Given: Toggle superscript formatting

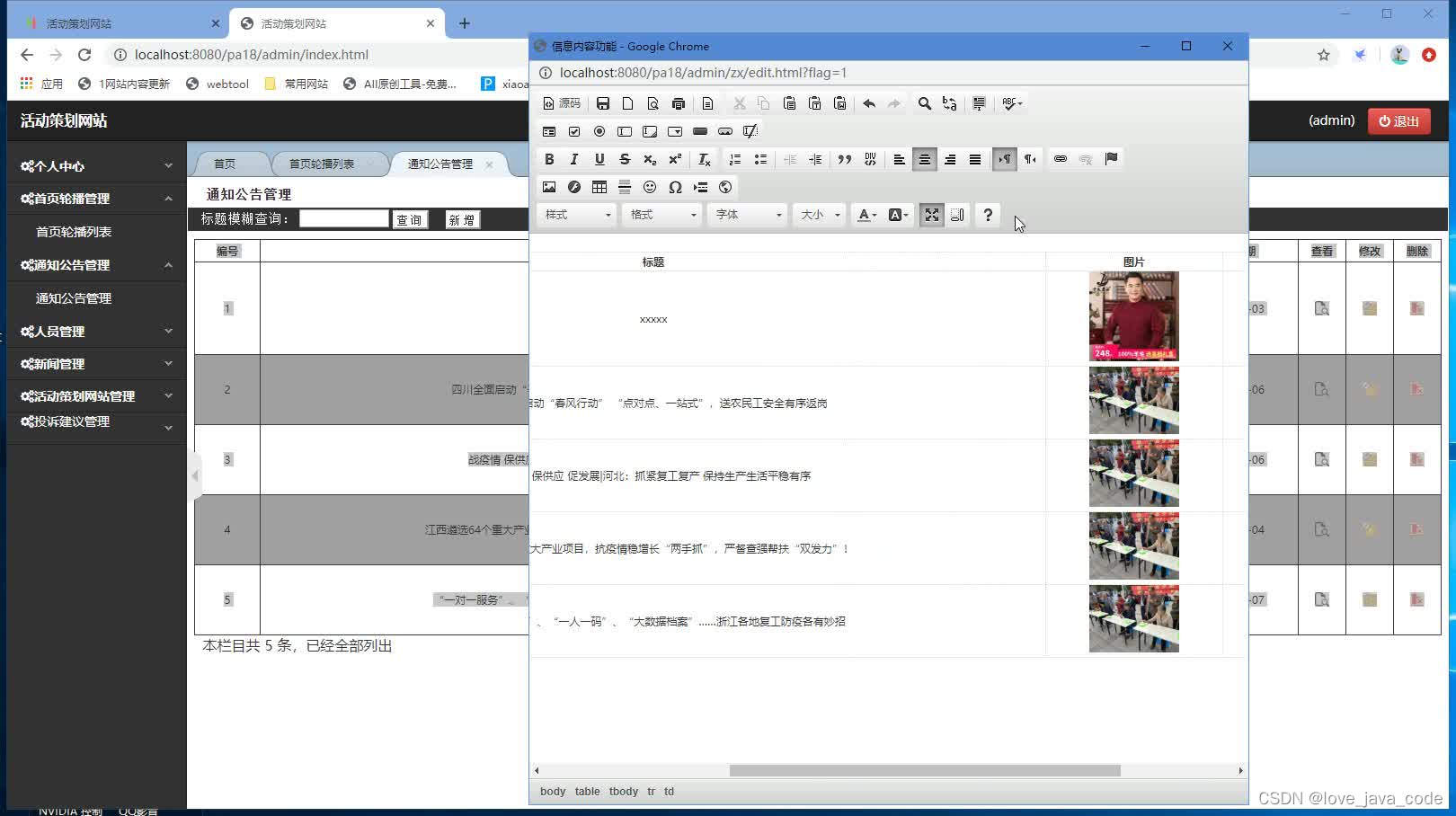Looking at the screenshot, I should [675, 159].
